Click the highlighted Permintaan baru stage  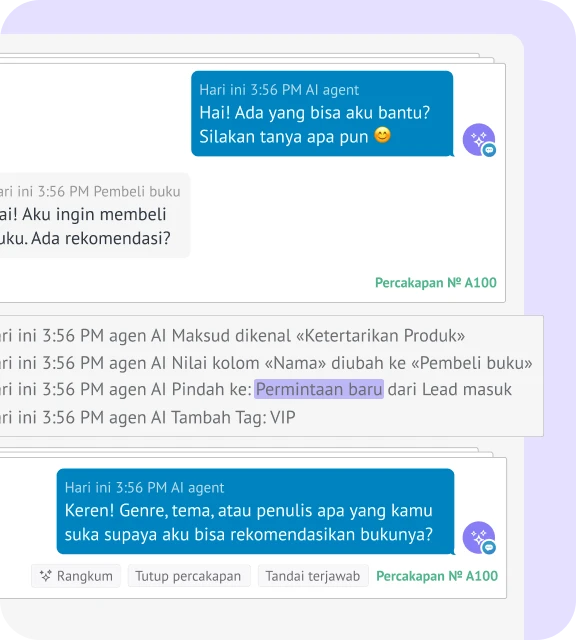click(319, 389)
